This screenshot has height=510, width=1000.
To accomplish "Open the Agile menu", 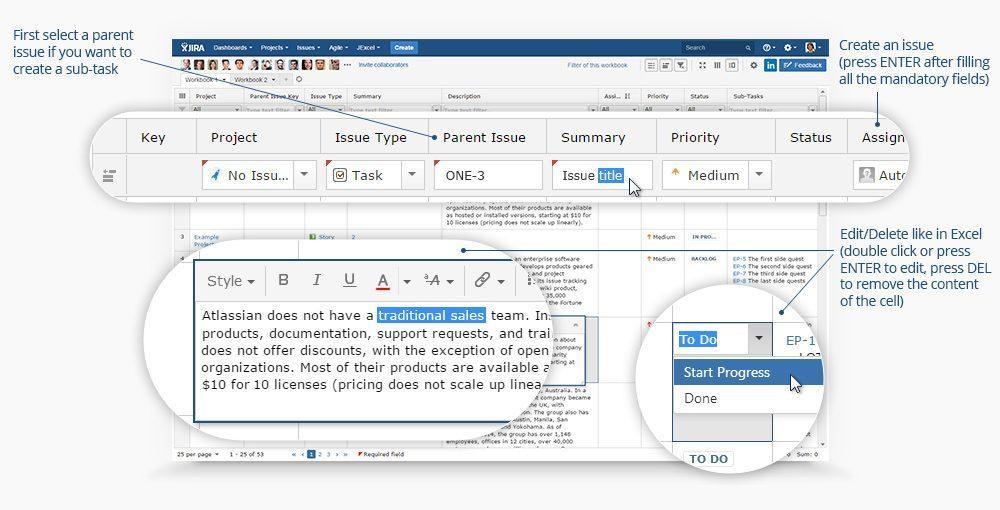I will (338, 48).
